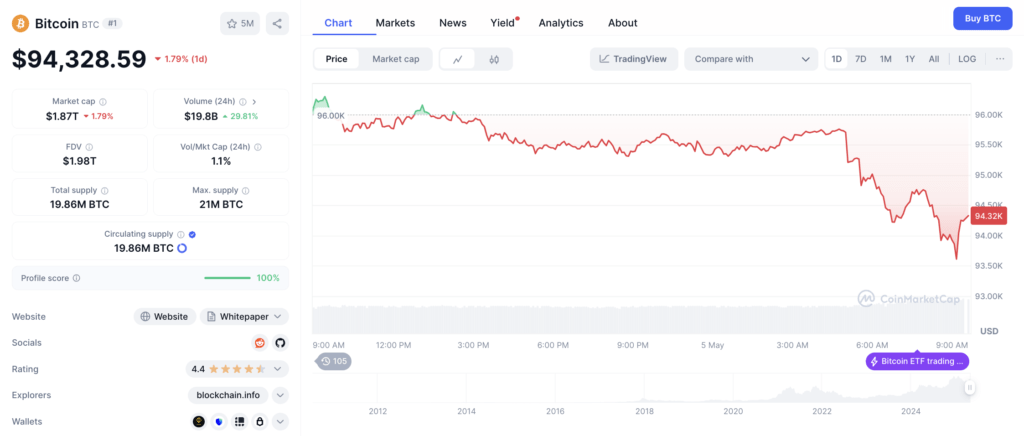
Task: Click the #1 rank badge
Action: point(112,23)
